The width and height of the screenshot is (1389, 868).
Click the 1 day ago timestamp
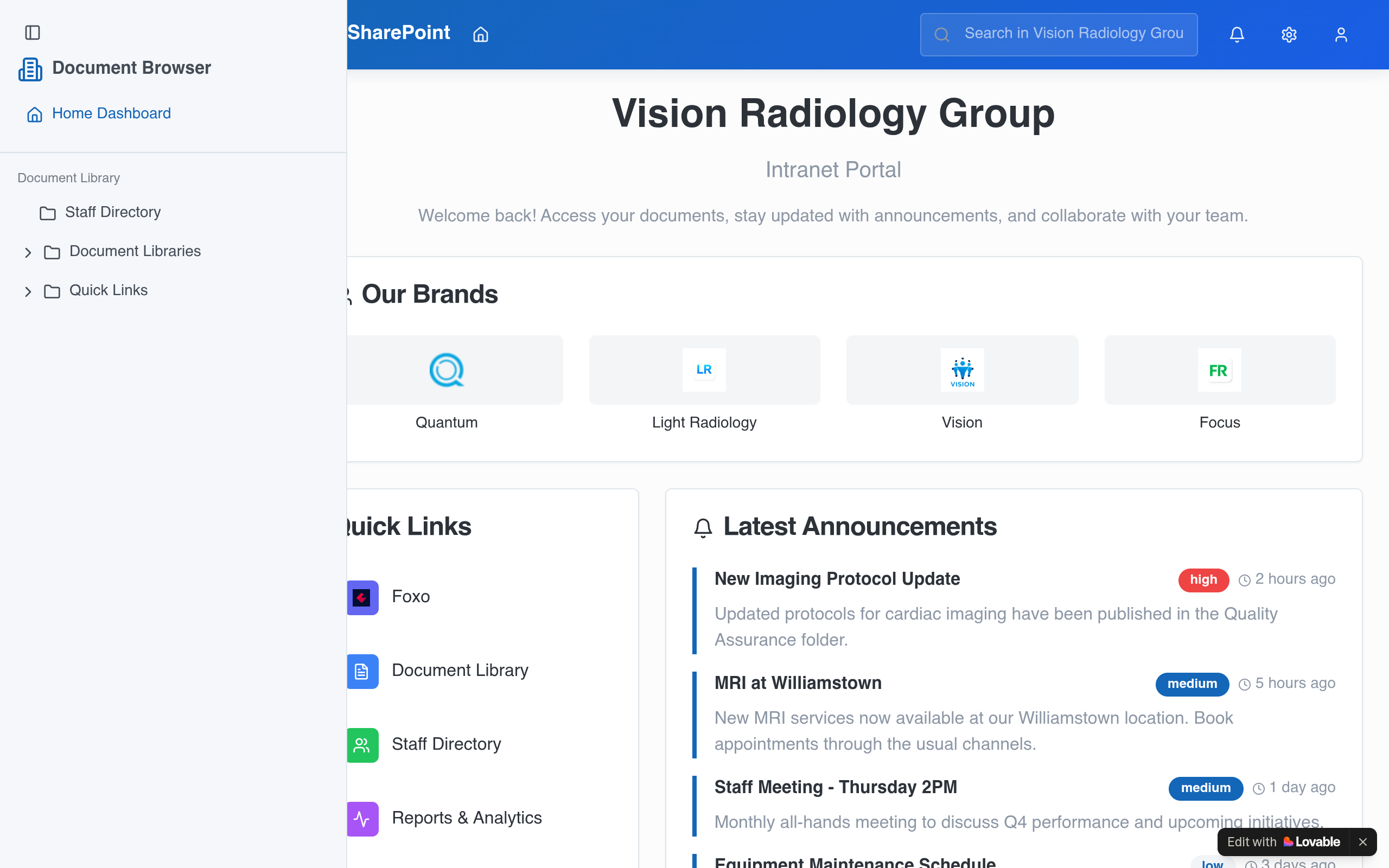1302,787
